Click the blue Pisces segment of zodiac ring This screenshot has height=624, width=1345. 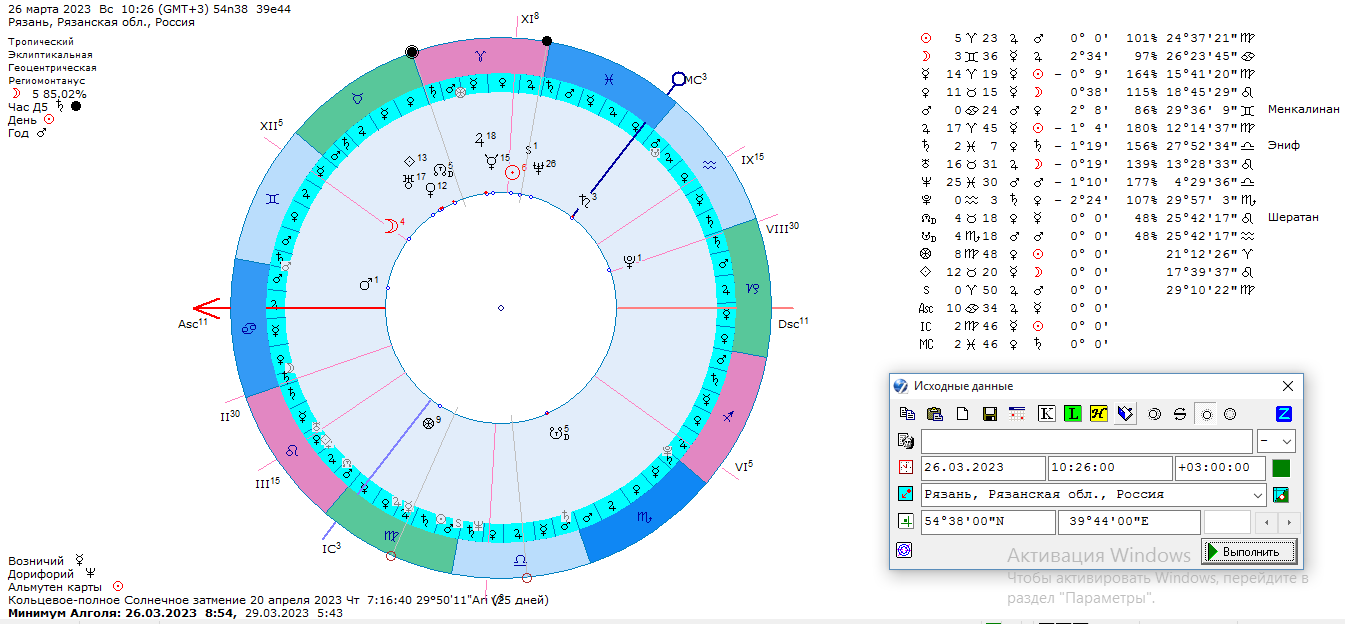[x=609, y=79]
